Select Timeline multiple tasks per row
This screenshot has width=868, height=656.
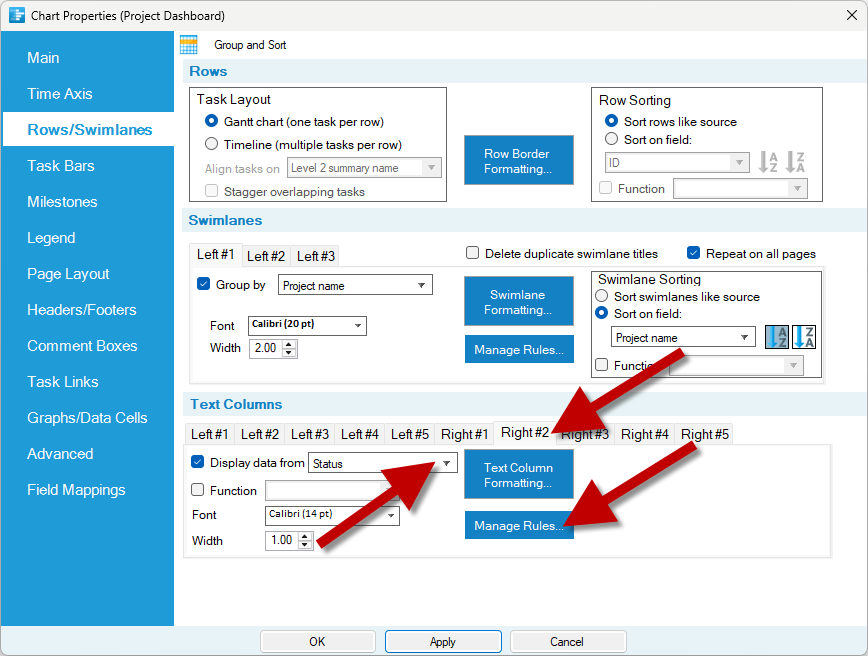tap(211, 144)
